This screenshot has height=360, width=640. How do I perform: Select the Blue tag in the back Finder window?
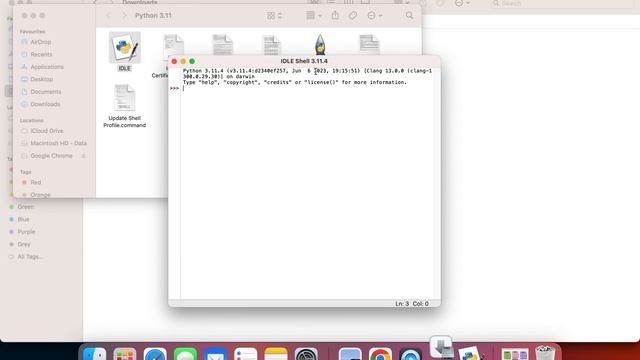23,220
